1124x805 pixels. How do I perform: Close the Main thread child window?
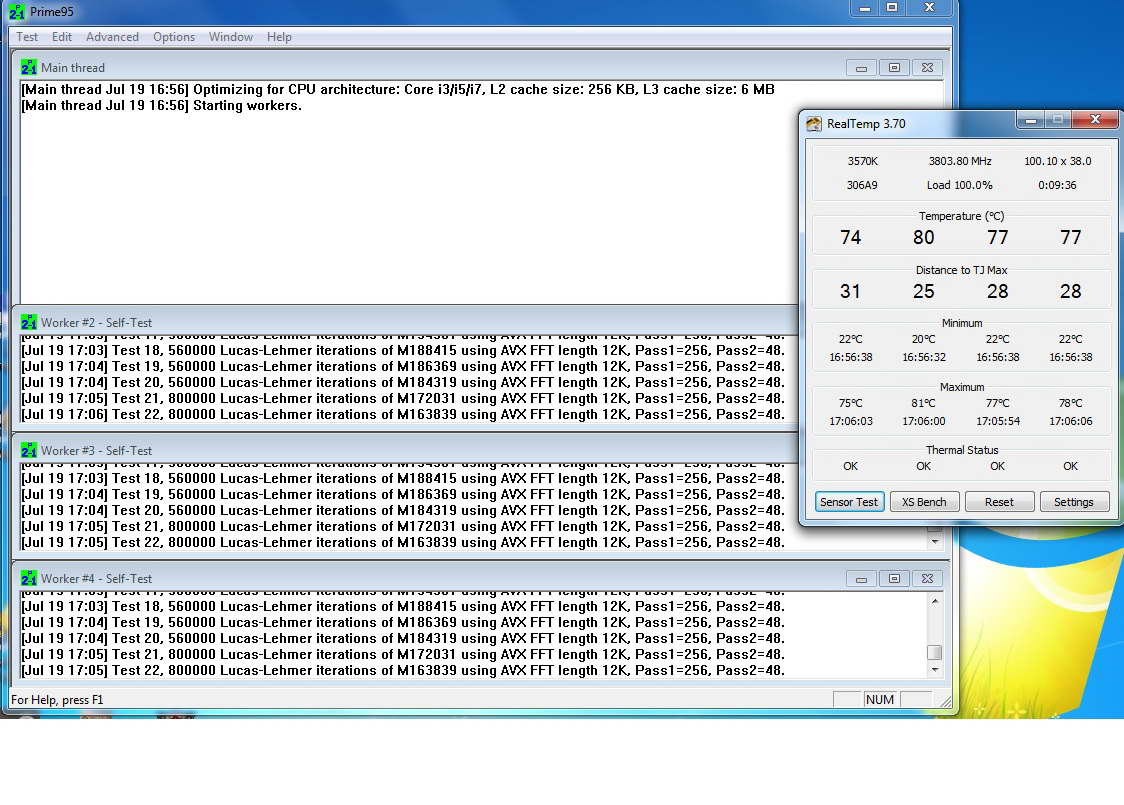click(928, 68)
